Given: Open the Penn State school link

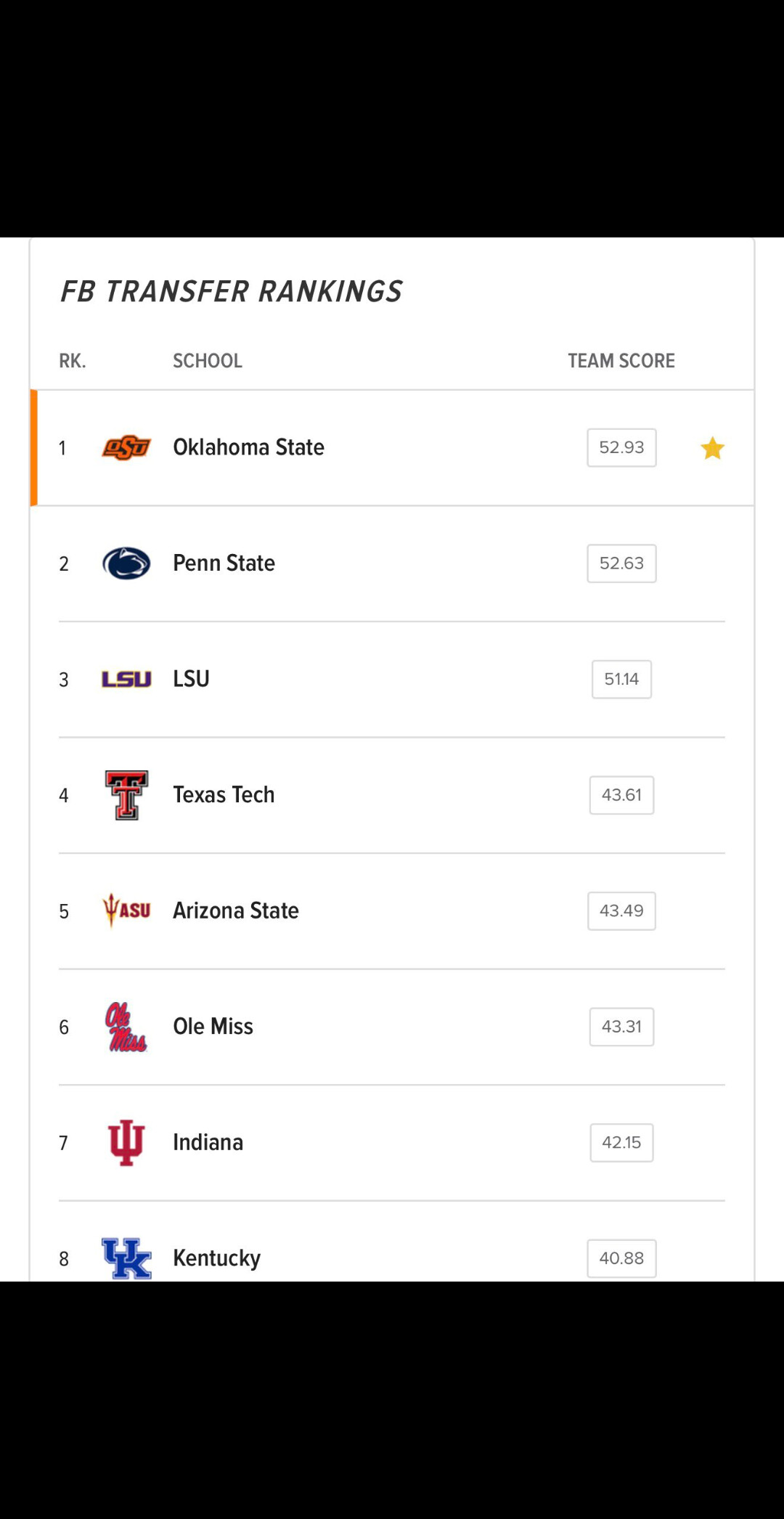Looking at the screenshot, I should pos(224,563).
